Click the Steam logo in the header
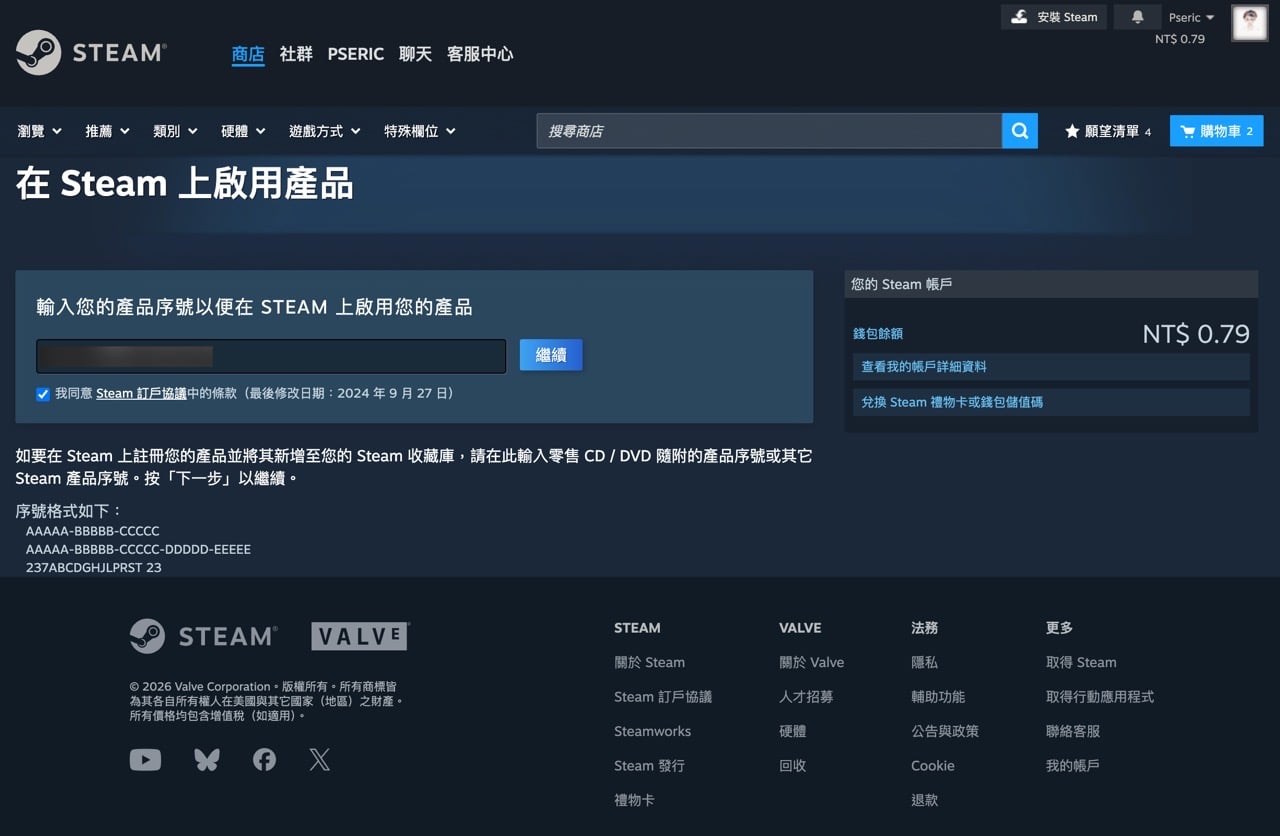1280x836 pixels. [91, 53]
